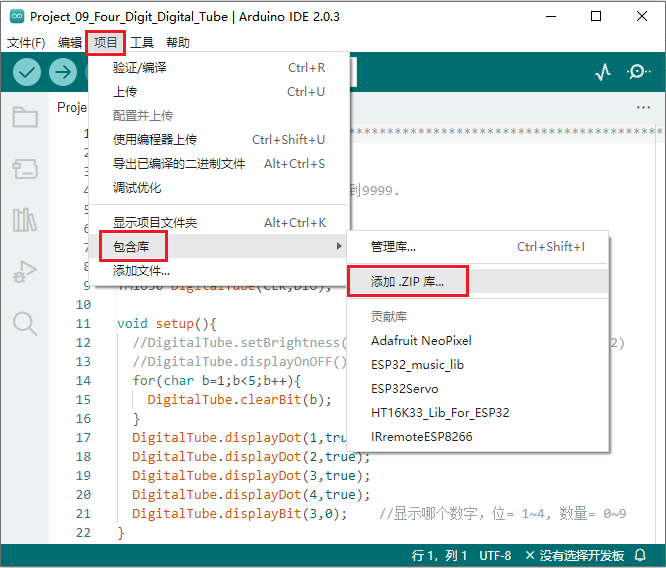666x568 pixels.
Task: Click 验证/编译 in the project menu
Action: coord(140,68)
